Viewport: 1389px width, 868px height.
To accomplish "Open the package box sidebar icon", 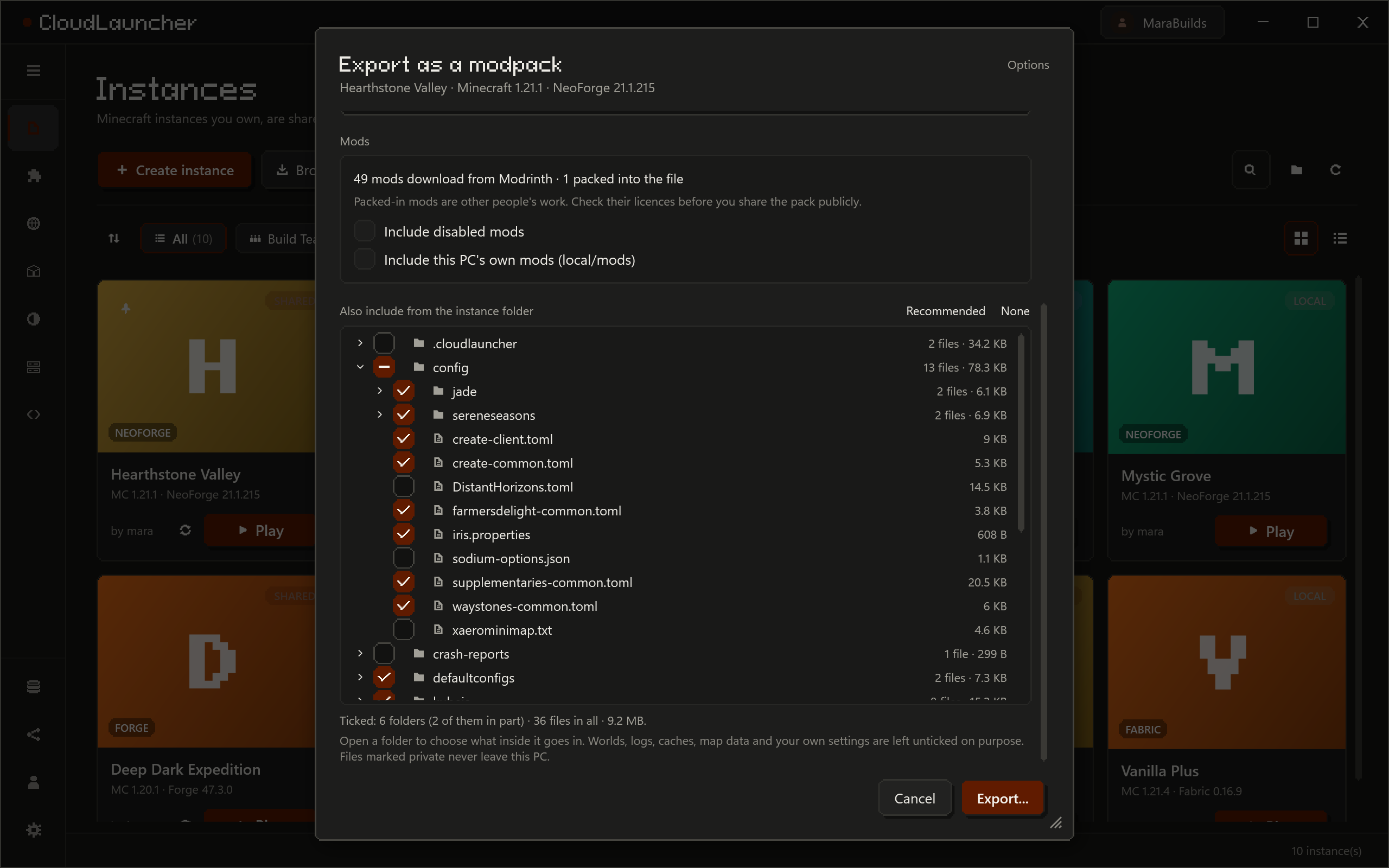I will 33,271.
